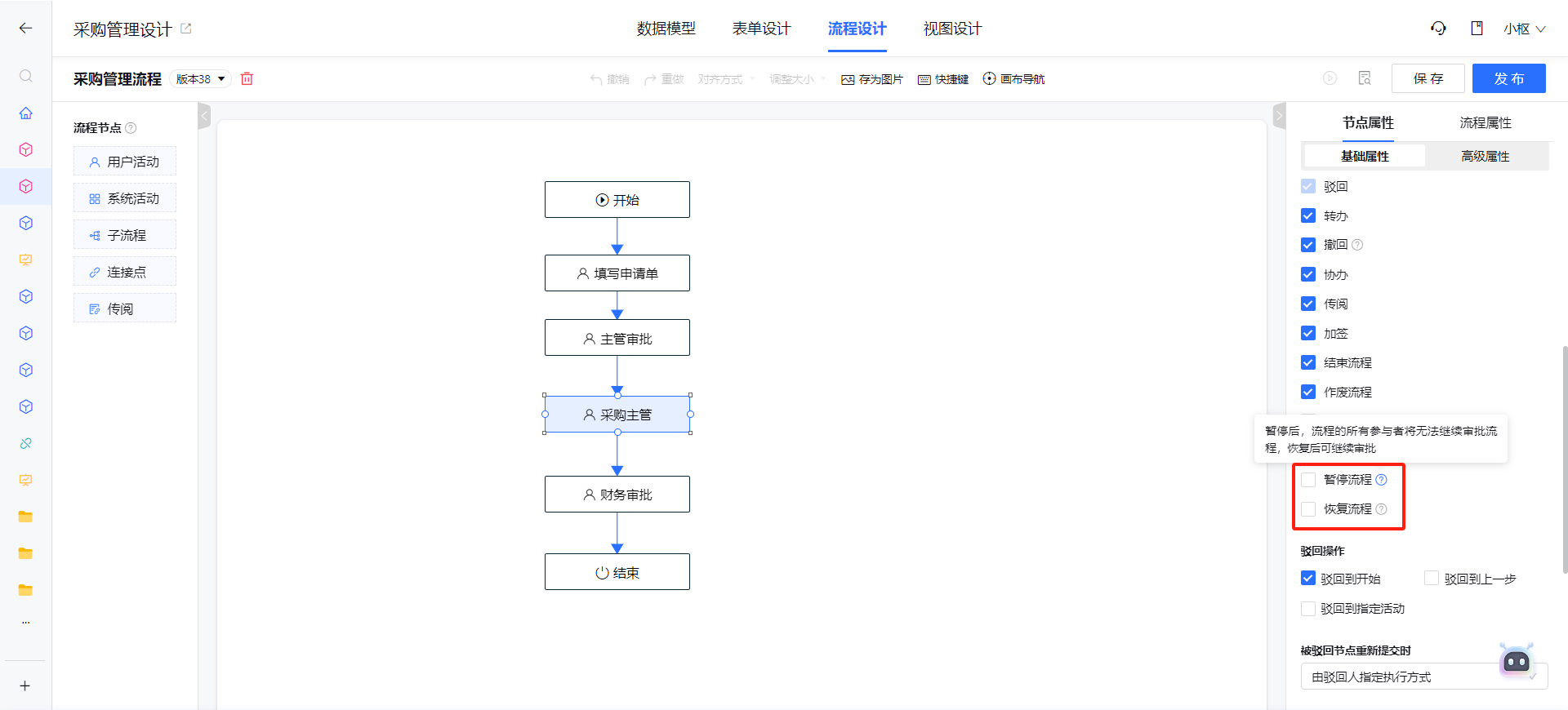Uncheck the 结束流程 checkbox
Image resolution: width=1568 pixels, height=710 pixels.
(x=1308, y=362)
